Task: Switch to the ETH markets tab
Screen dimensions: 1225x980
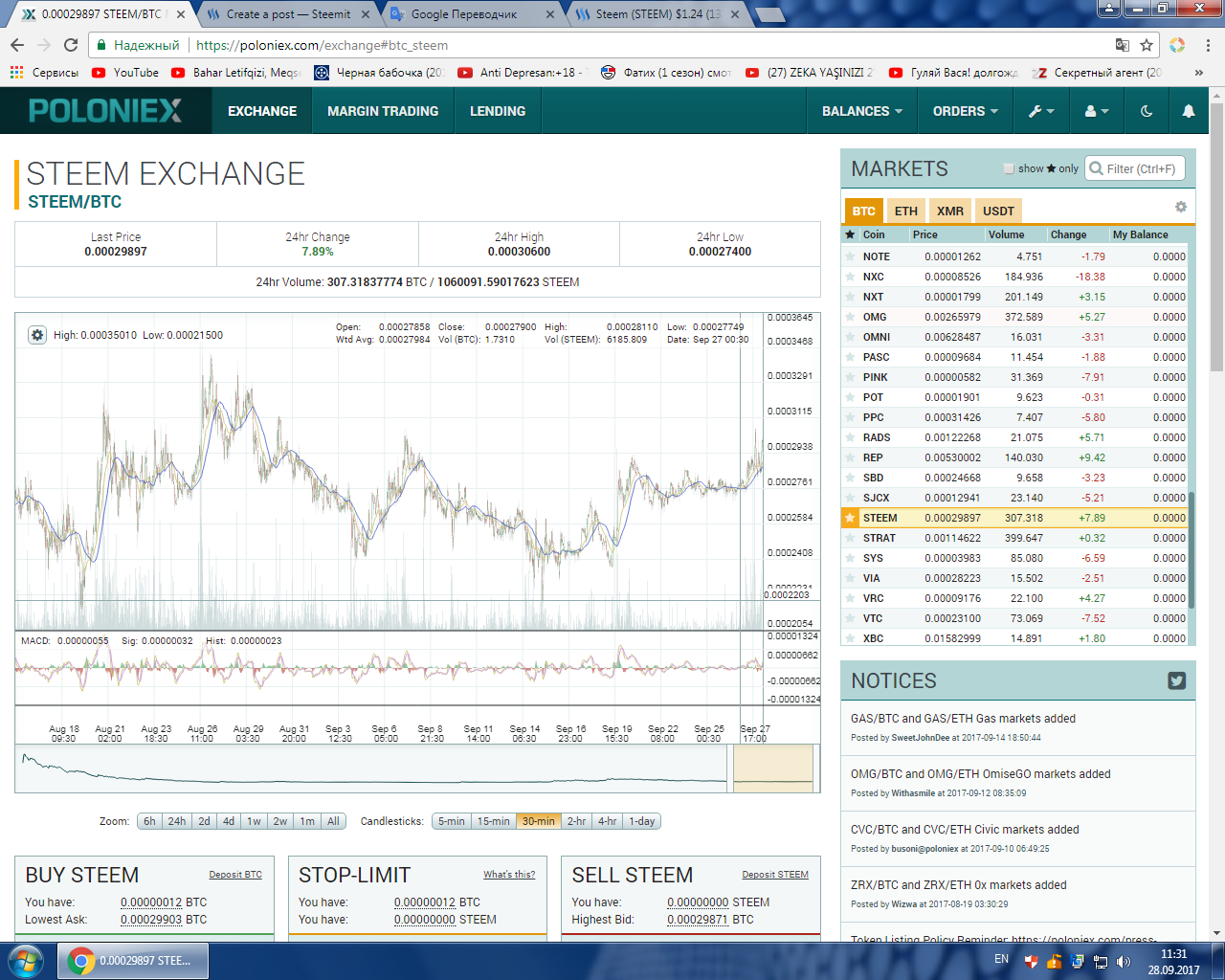Action: click(906, 211)
